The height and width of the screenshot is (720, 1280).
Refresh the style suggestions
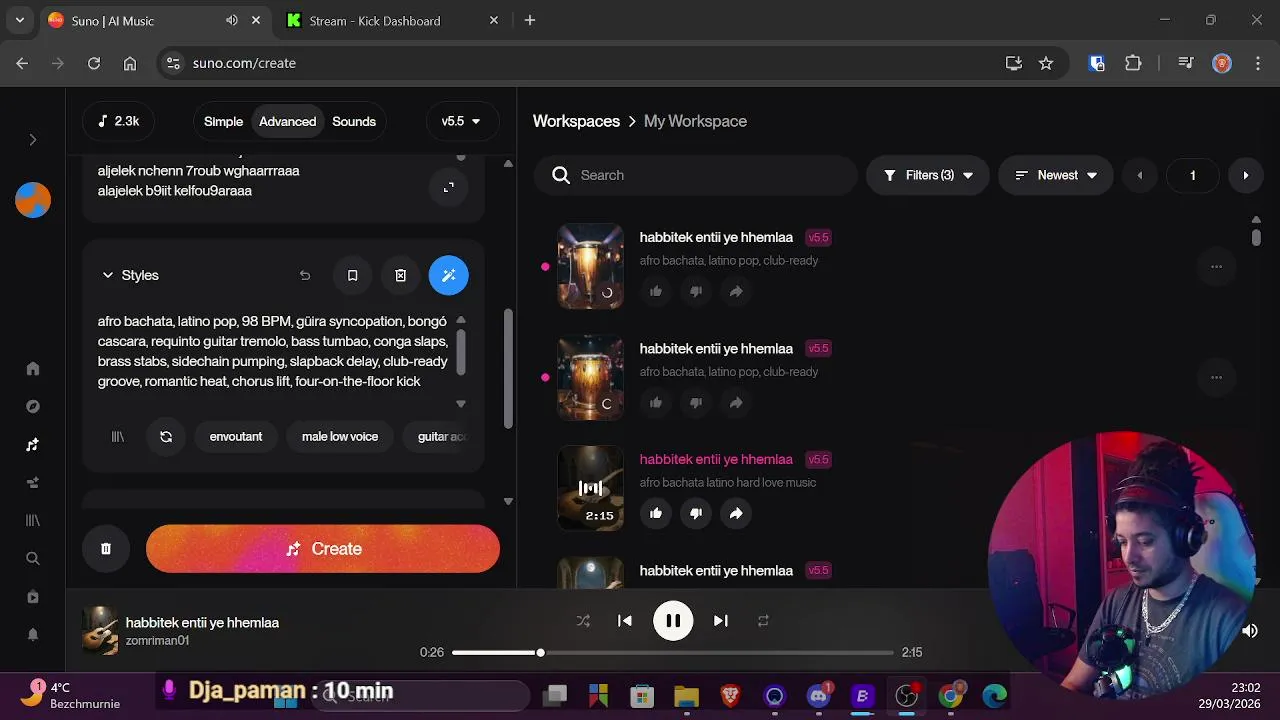click(x=166, y=437)
